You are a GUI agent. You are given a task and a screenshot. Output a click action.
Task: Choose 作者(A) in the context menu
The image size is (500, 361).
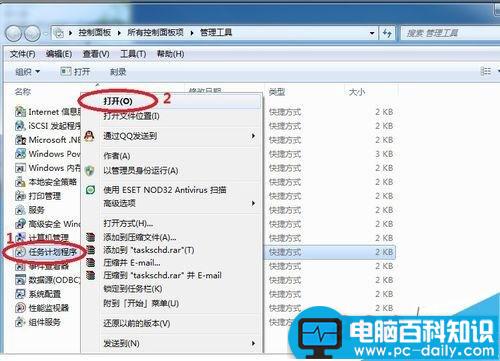(x=117, y=156)
